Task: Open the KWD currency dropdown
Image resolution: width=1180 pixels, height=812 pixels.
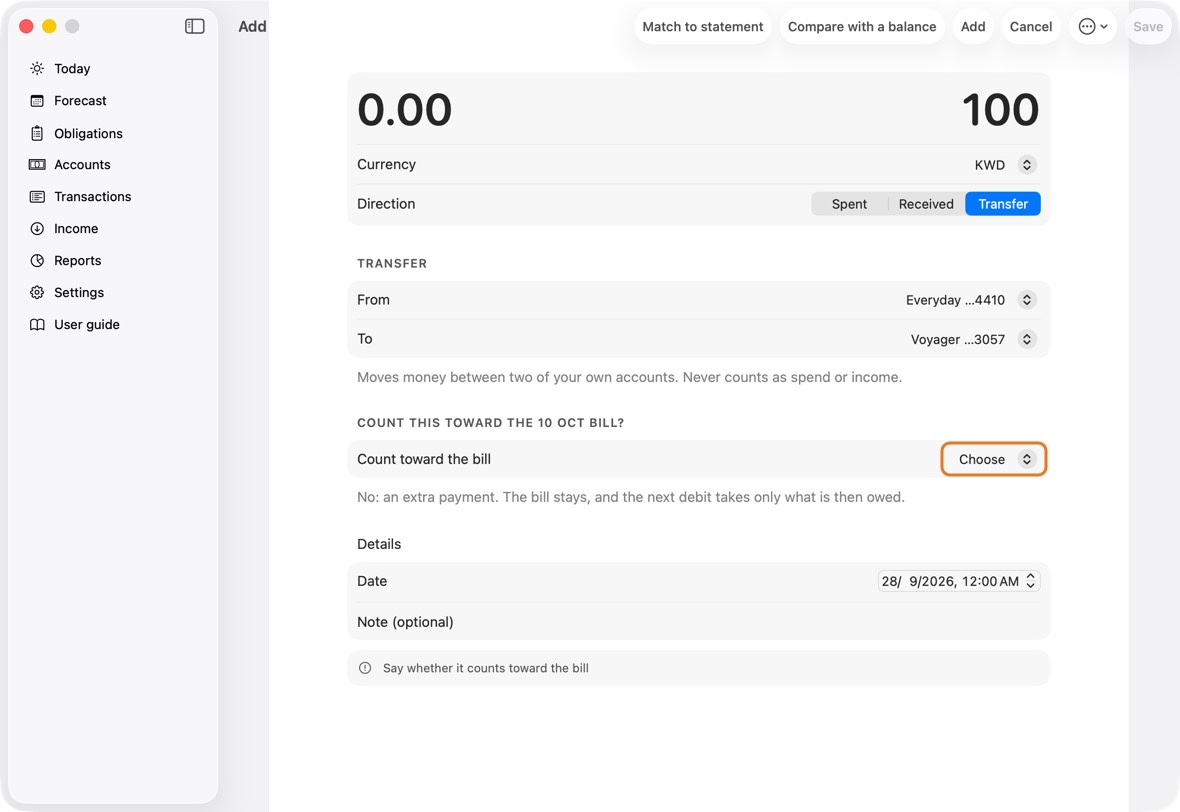Action: [x=1005, y=165]
